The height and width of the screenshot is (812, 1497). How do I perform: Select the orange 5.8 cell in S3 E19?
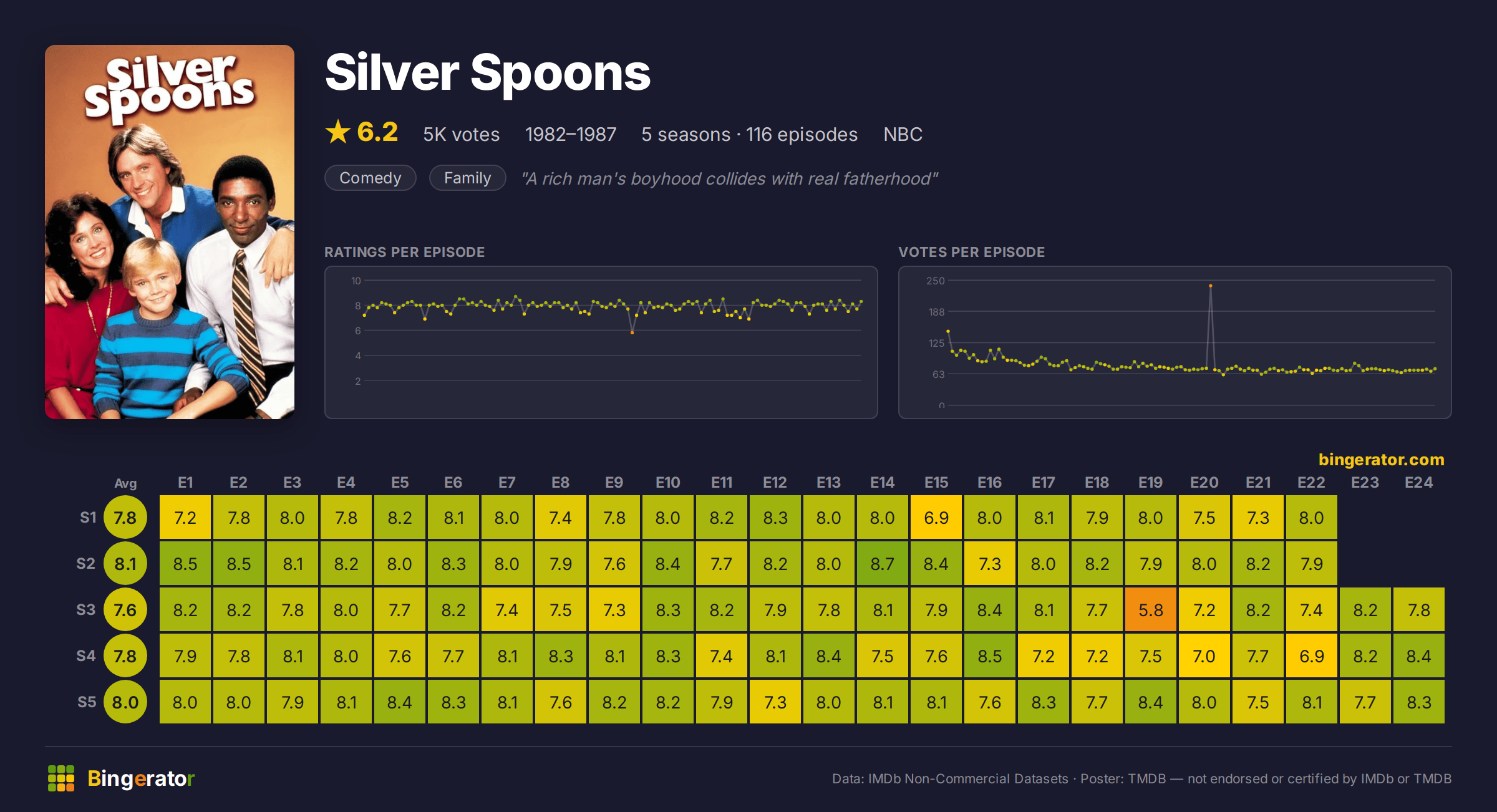[x=1151, y=610]
